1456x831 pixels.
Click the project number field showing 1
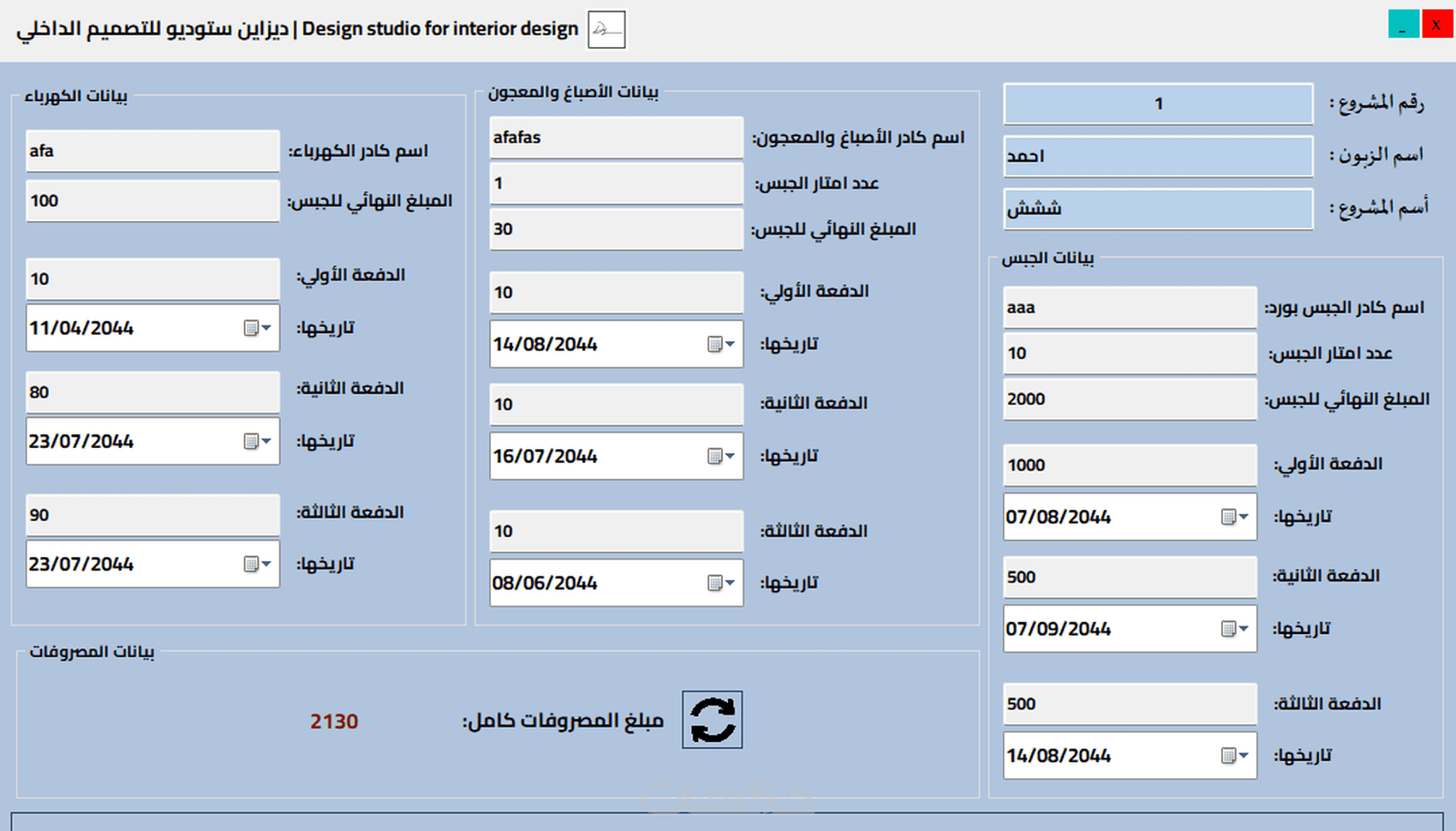1158,104
